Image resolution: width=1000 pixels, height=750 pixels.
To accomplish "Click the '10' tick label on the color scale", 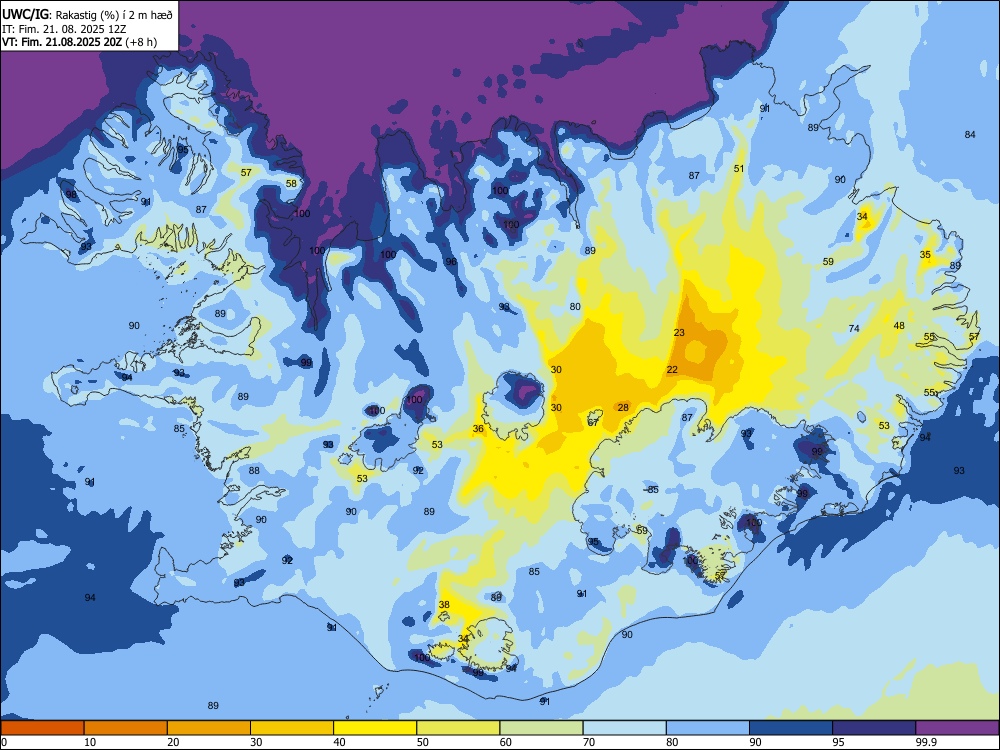I will click(90, 742).
